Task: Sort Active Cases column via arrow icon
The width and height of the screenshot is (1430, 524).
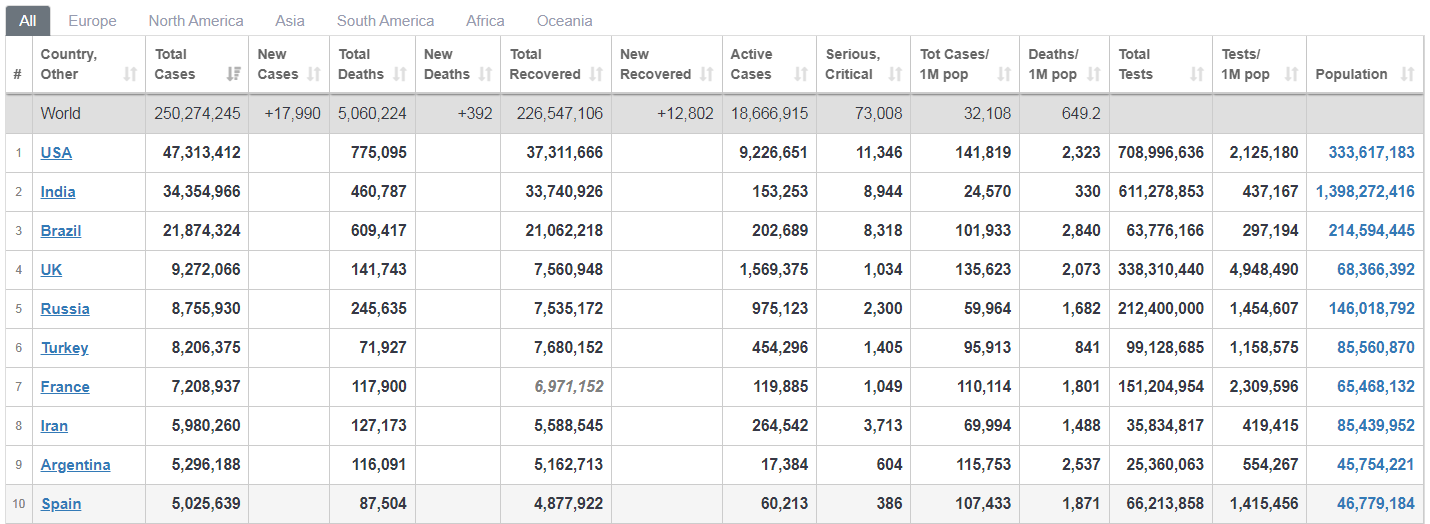Action: [x=801, y=74]
